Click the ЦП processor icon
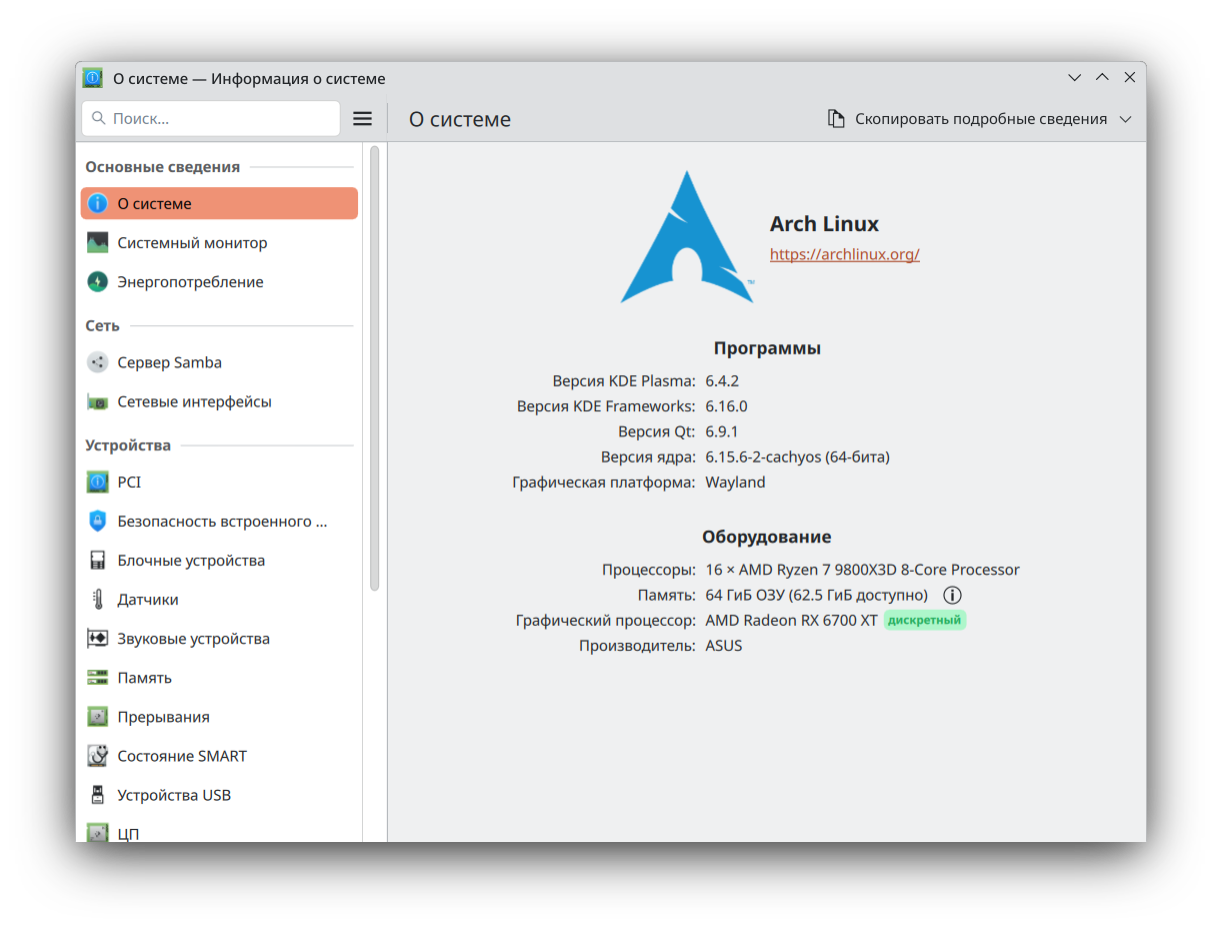This screenshot has height=930, width=1222. point(97,832)
